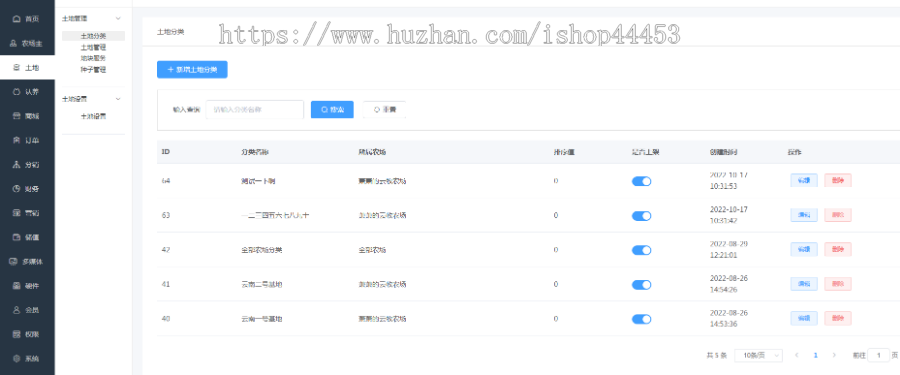Open 硬件 hardware in sidebar

click(x=27, y=286)
